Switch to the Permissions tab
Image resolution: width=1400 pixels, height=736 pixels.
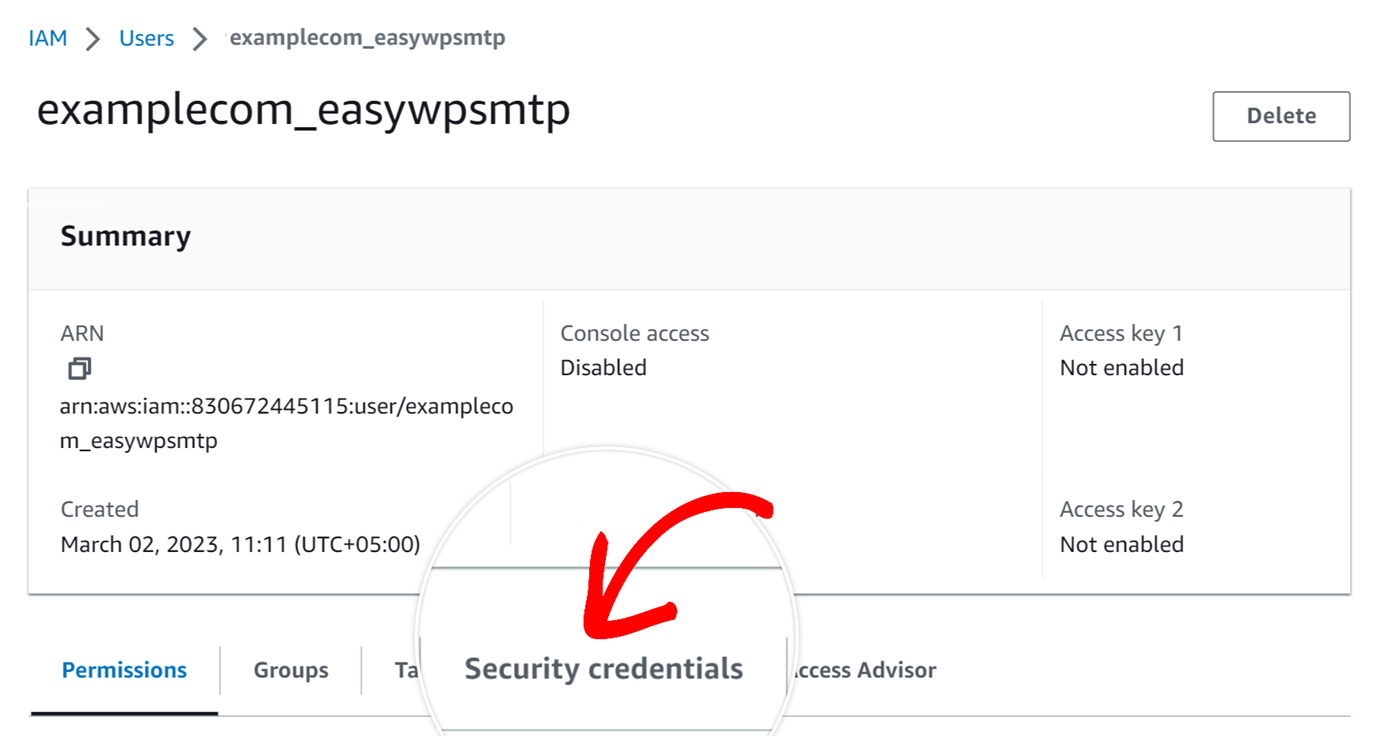pyautogui.click(x=124, y=669)
